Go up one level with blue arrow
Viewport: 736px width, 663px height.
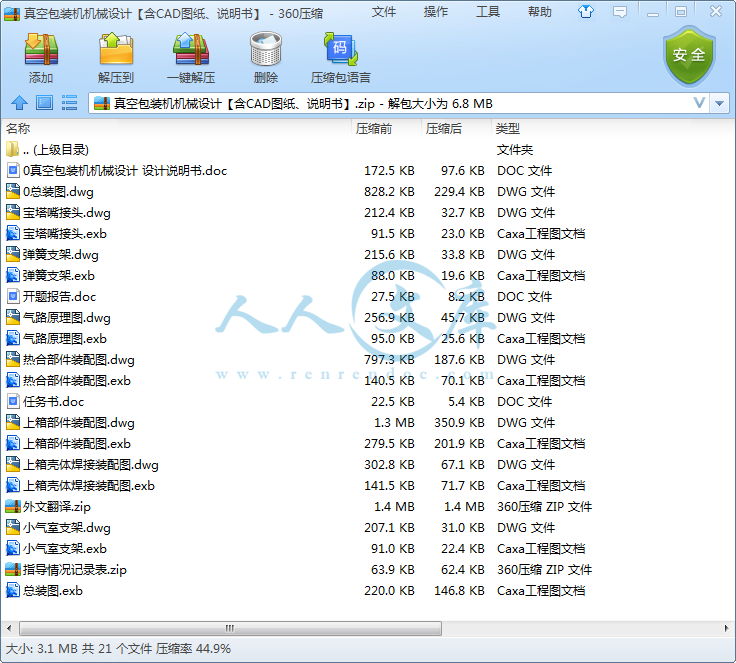pos(19,103)
